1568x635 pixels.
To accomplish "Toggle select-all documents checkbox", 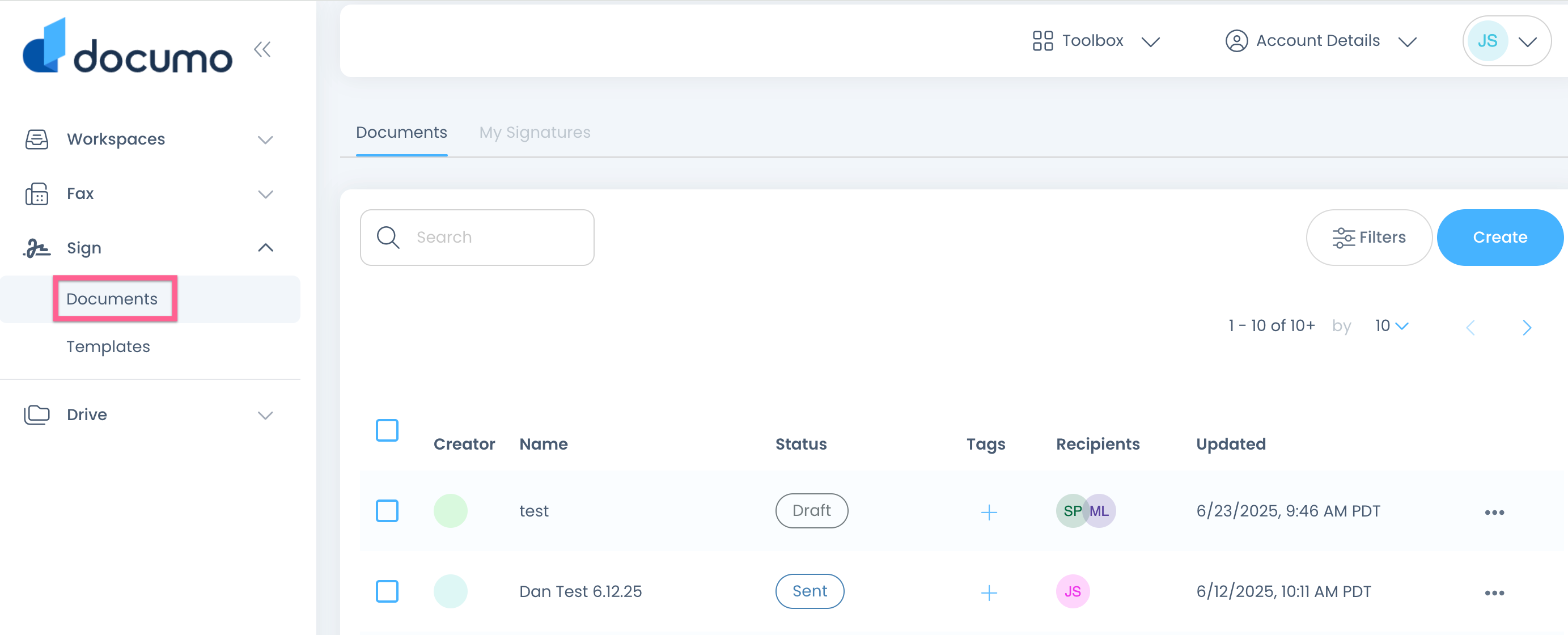I will pyautogui.click(x=387, y=430).
